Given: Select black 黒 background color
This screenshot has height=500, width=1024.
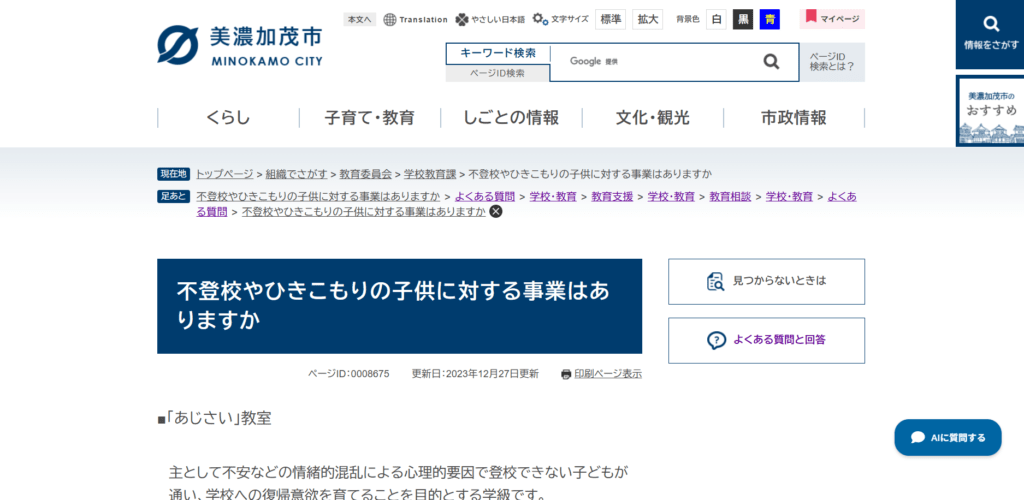Looking at the screenshot, I should (743, 20).
